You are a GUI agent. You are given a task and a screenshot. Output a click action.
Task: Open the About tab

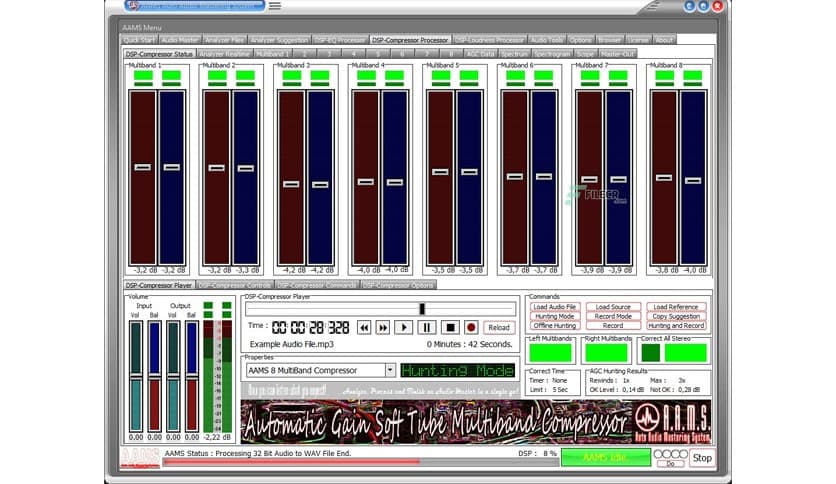point(664,40)
